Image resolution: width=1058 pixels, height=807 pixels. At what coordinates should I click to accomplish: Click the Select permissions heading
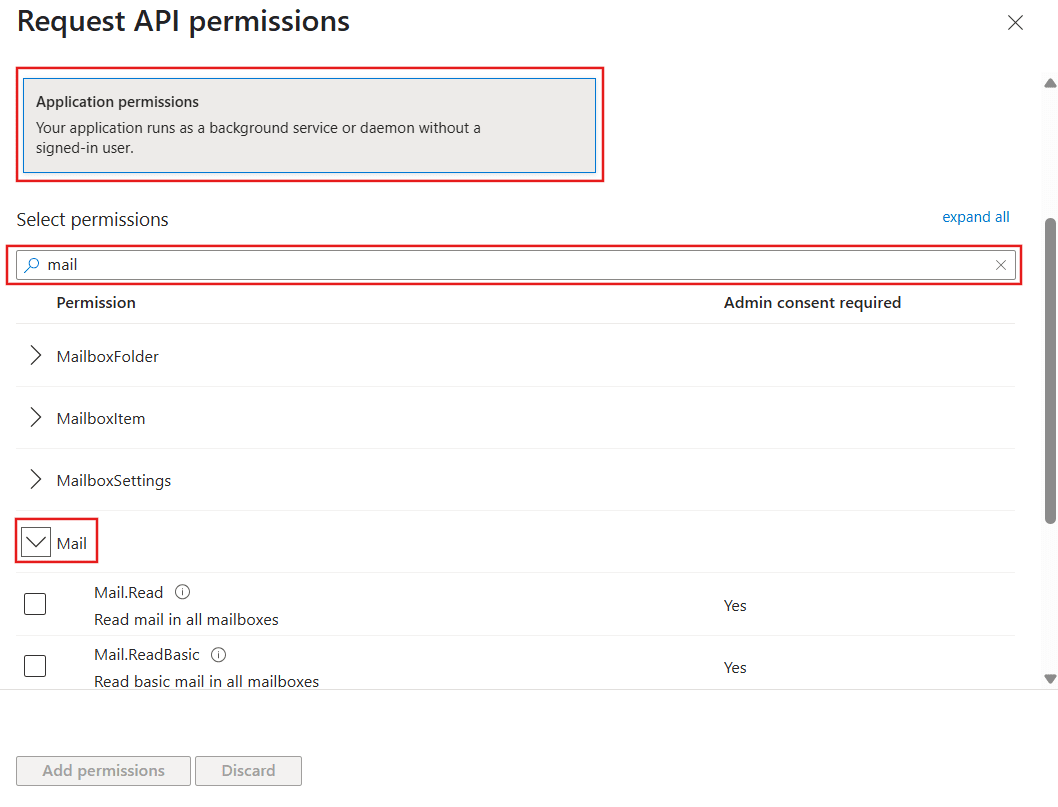[92, 220]
